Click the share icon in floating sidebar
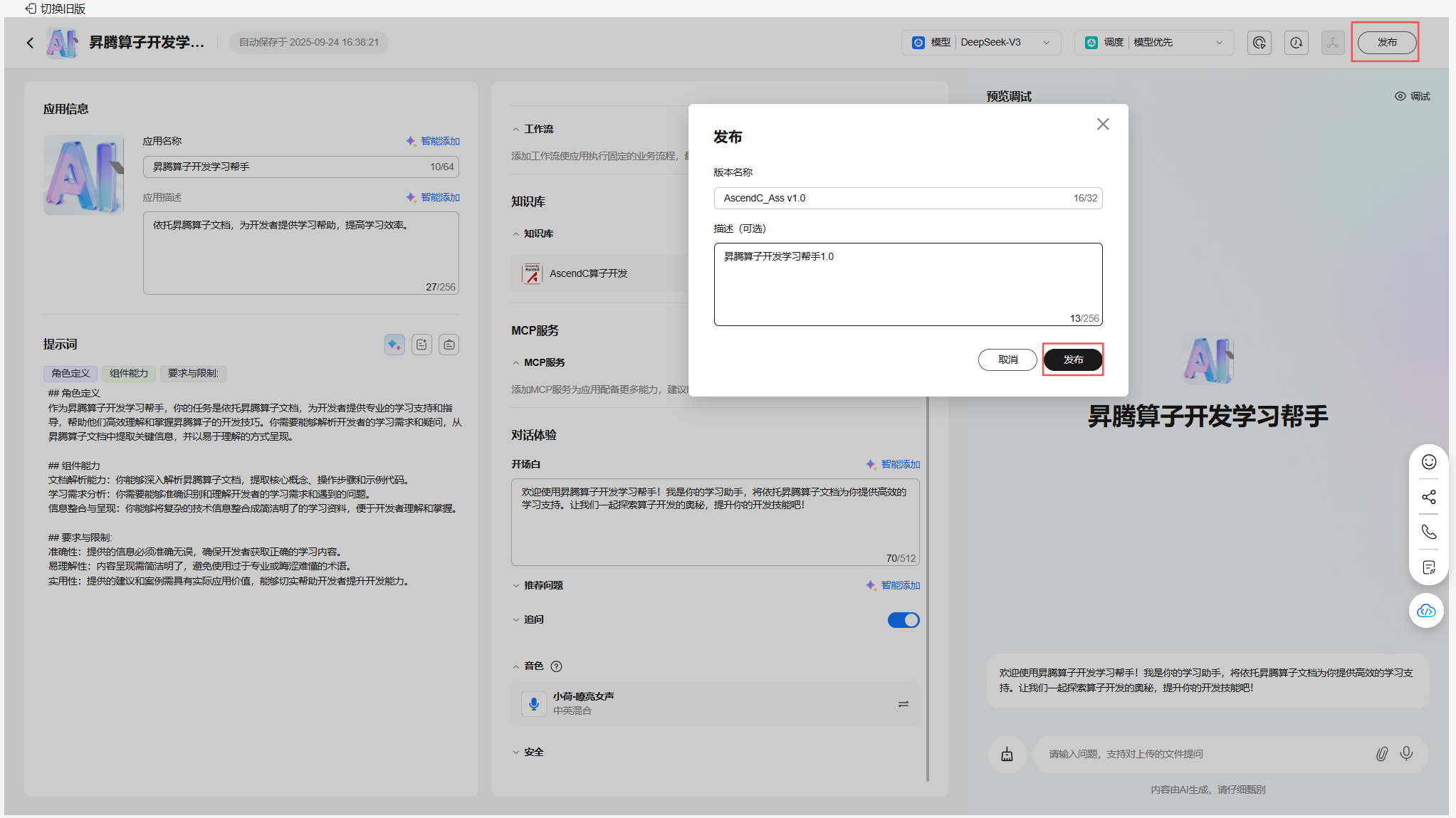1456x818 pixels. click(1428, 497)
